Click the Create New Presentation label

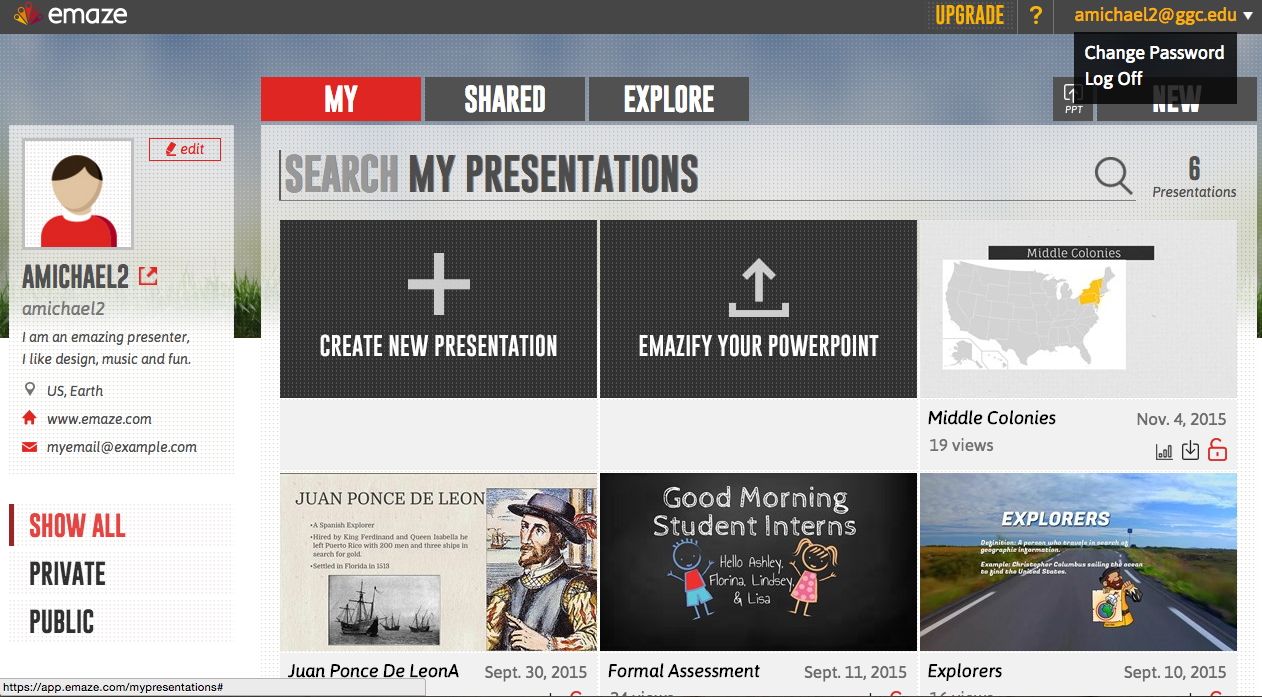tap(438, 346)
